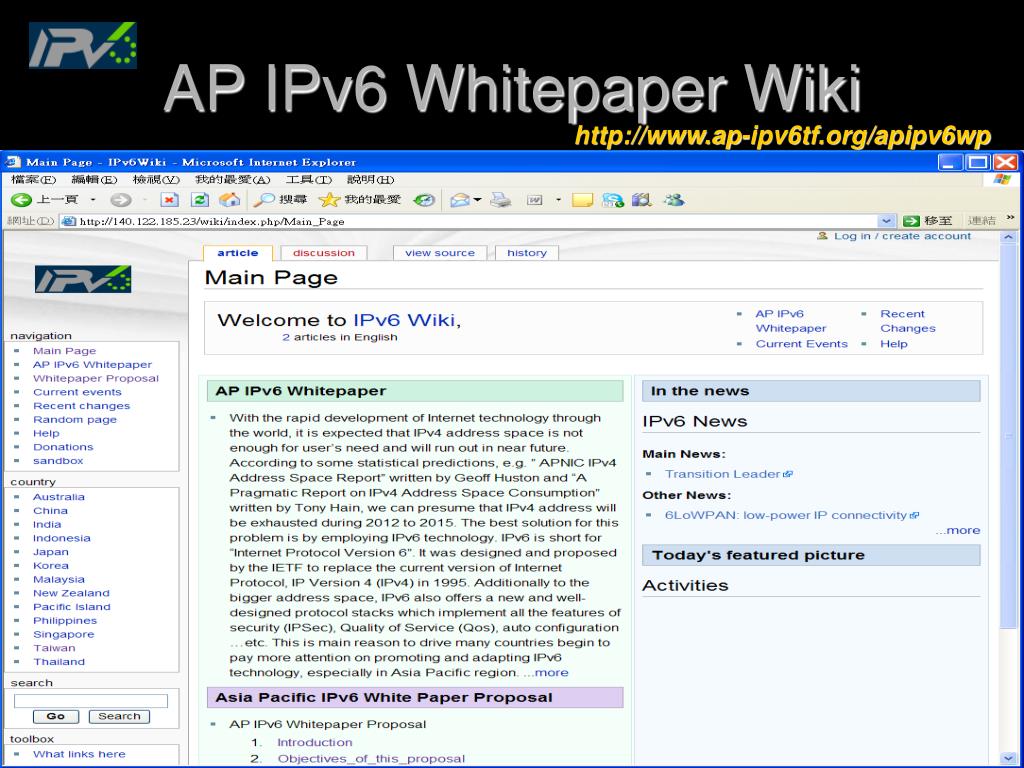1024x768 pixels.
Task: Open the Introduction proposal section link
Action: pos(315,743)
